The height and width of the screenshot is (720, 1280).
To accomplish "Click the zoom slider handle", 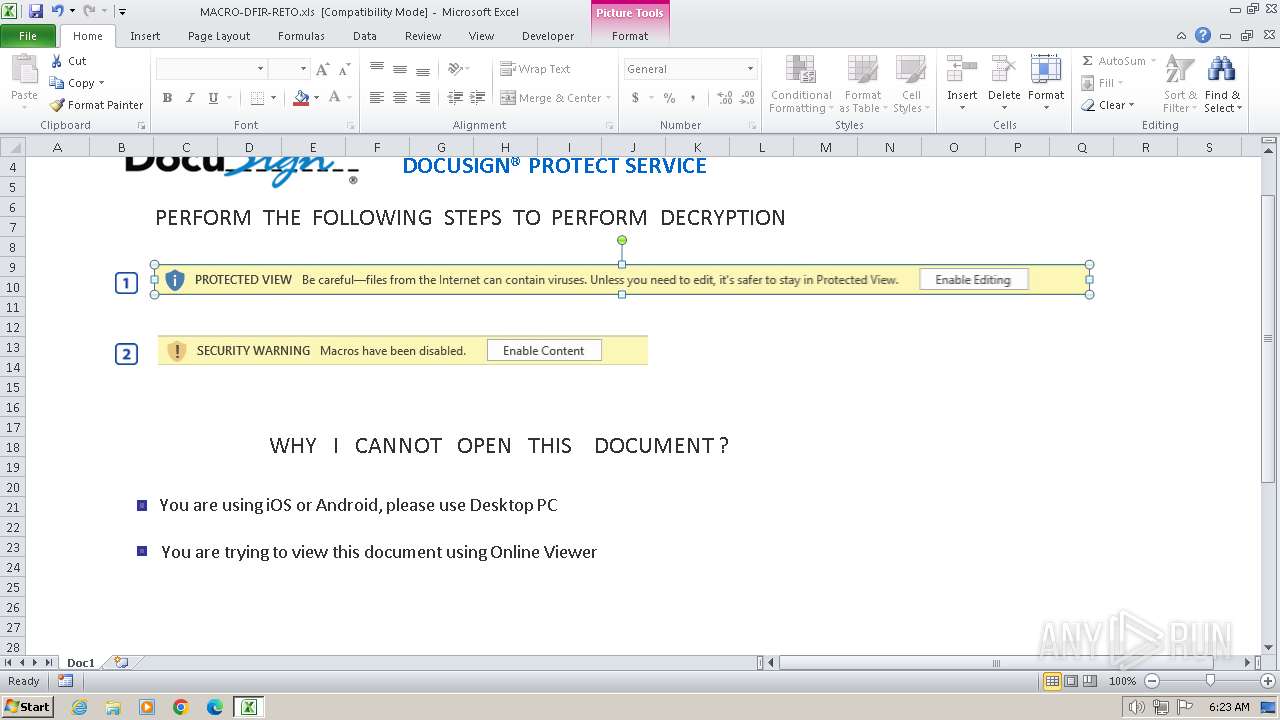I will 1210,681.
